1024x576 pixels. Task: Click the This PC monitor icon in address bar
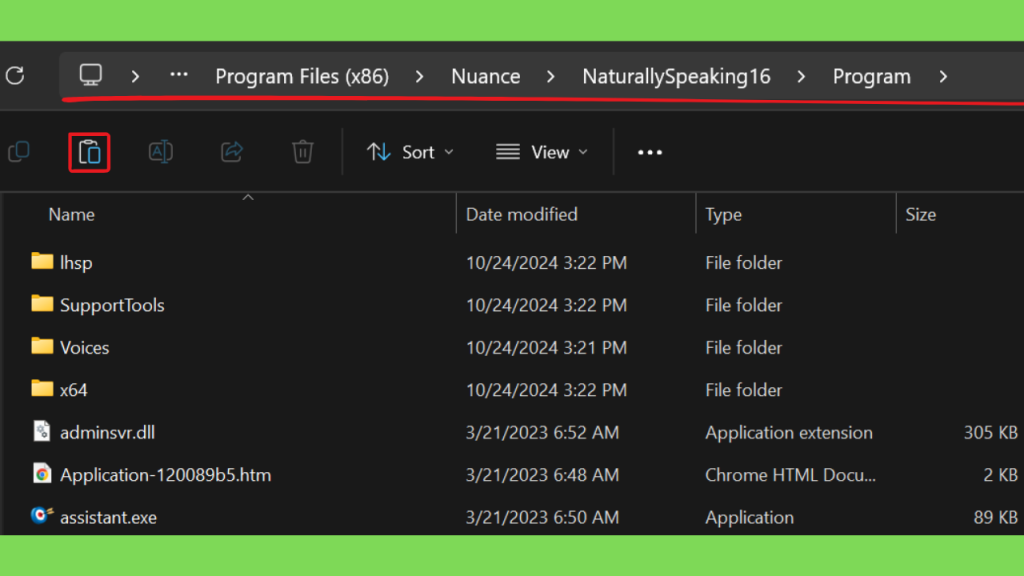(x=91, y=75)
